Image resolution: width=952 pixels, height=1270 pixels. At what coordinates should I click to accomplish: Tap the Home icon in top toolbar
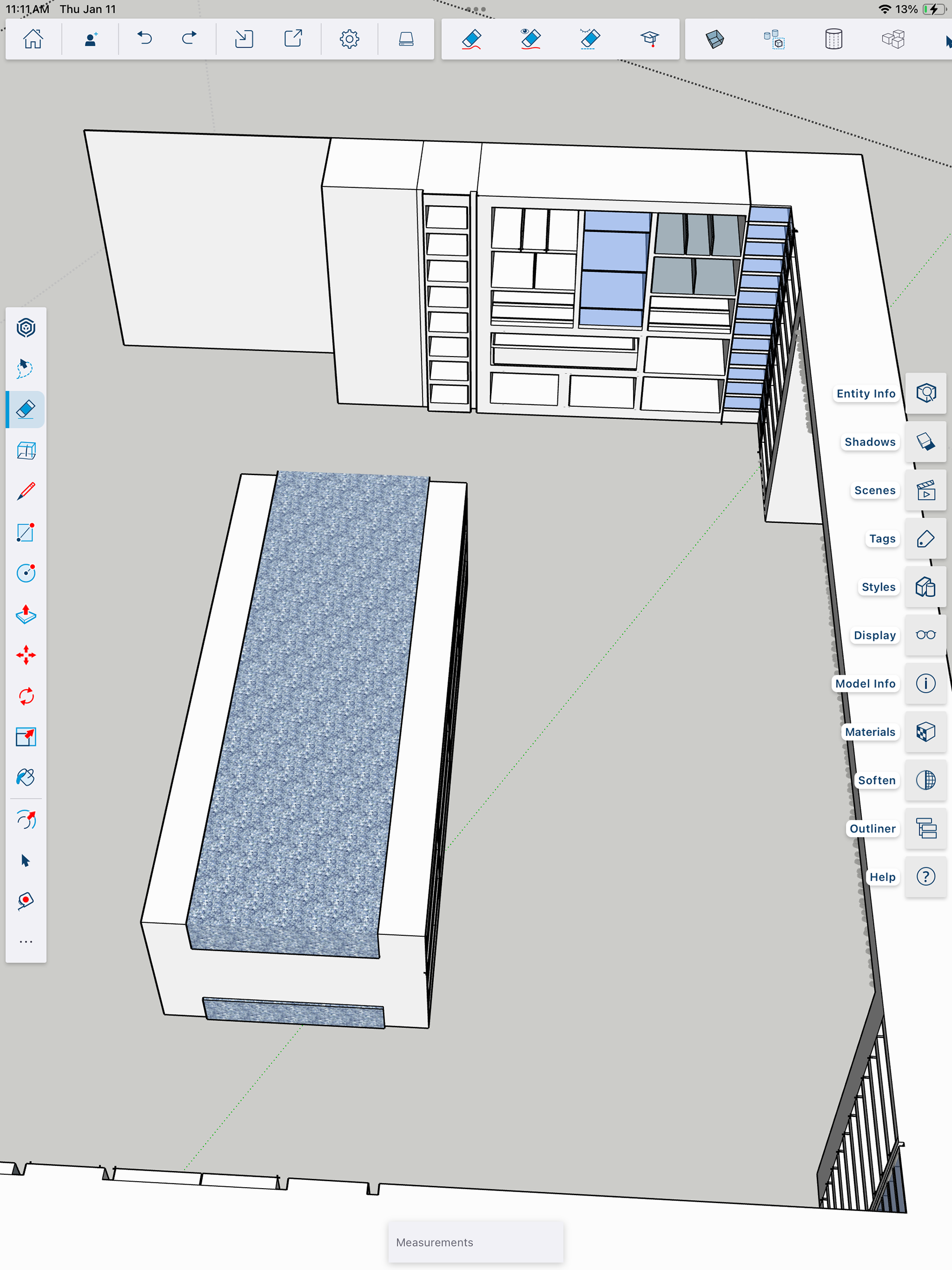(x=33, y=39)
